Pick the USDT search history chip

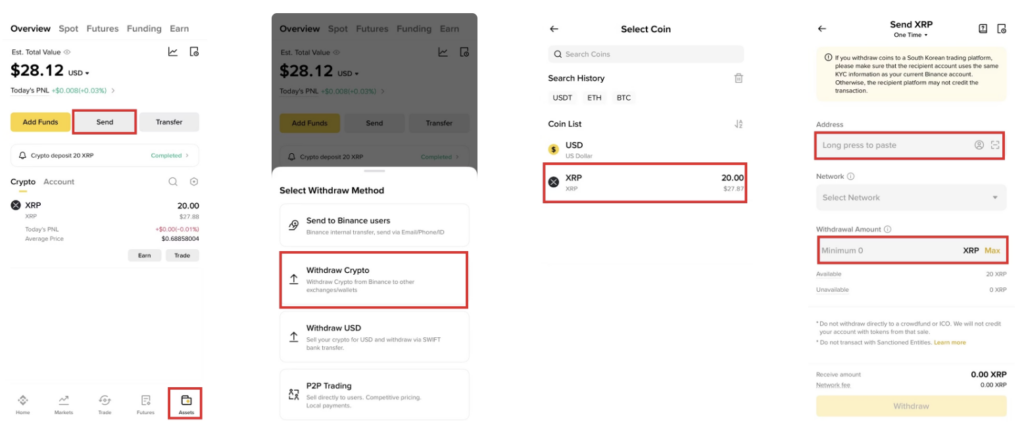[562, 98]
